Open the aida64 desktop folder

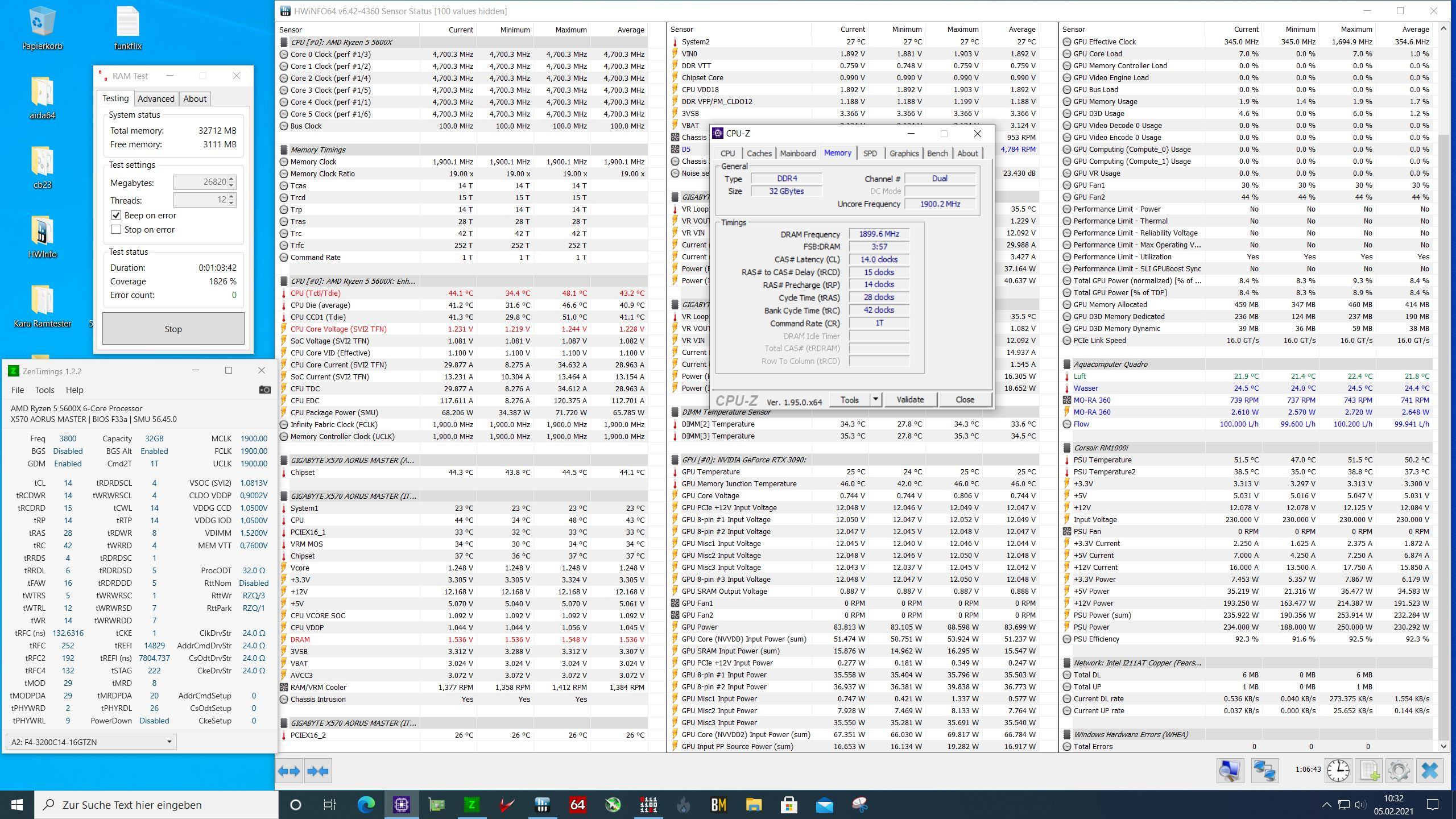pyautogui.click(x=42, y=98)
